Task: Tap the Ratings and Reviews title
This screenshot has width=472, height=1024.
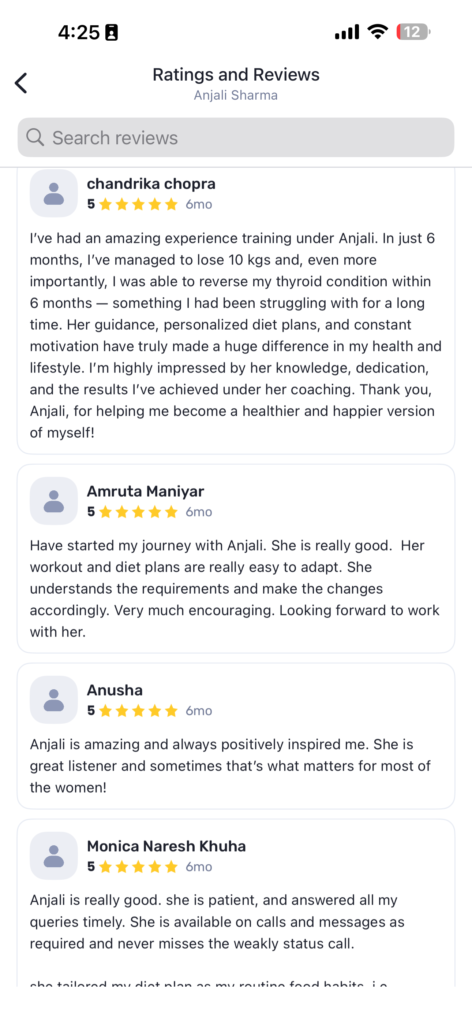Action: pyautogui.click(x=236, y=74)
